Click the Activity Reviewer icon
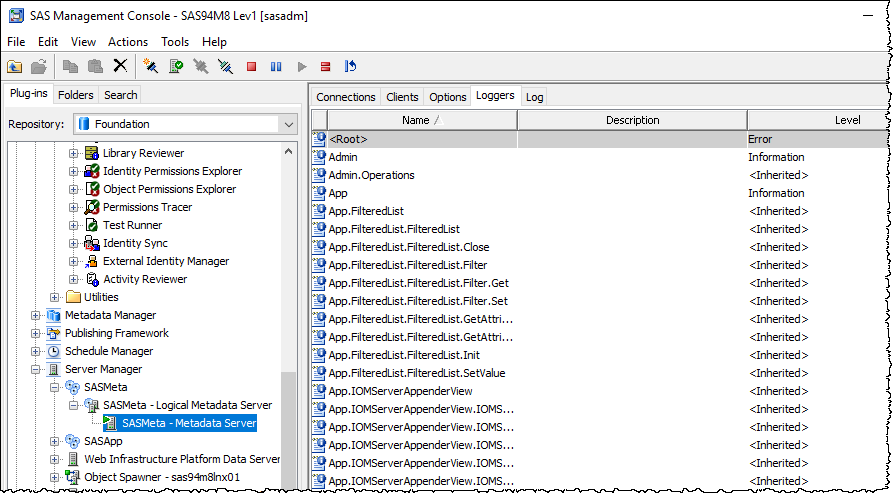 point(92,279)
